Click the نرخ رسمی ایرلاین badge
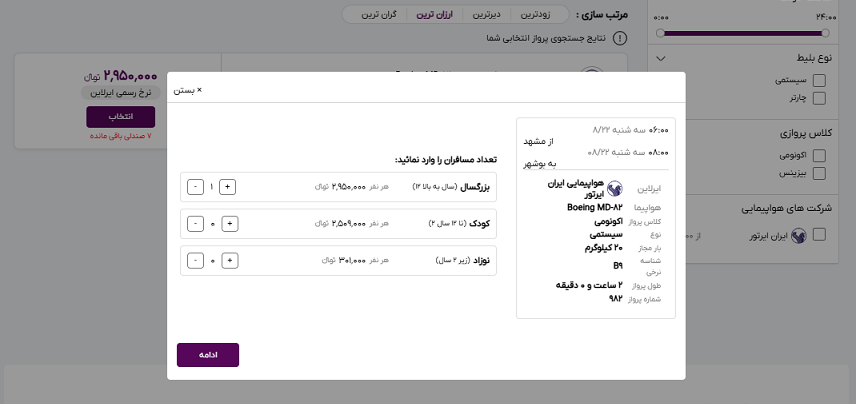Viewport: 856px width, 404px height. (121, 93)
